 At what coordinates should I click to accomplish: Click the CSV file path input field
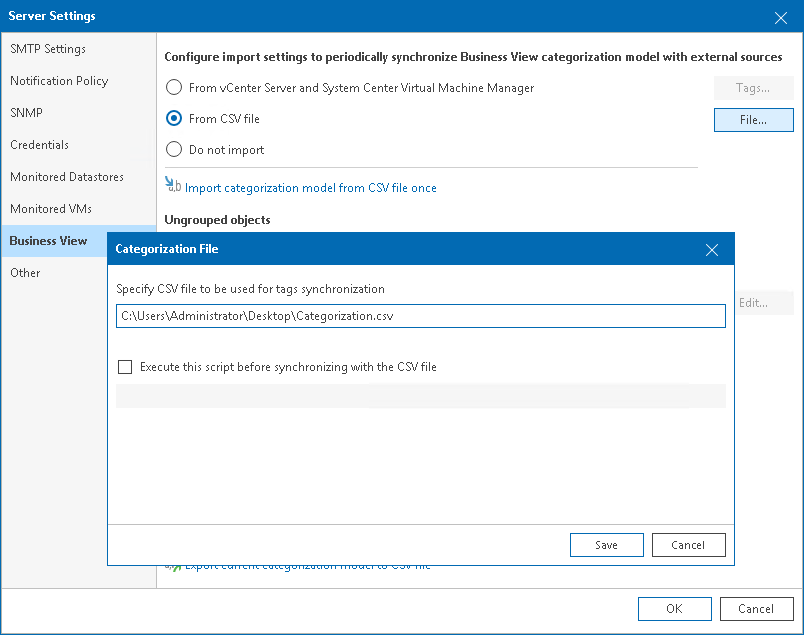click(x=420, y=316)
